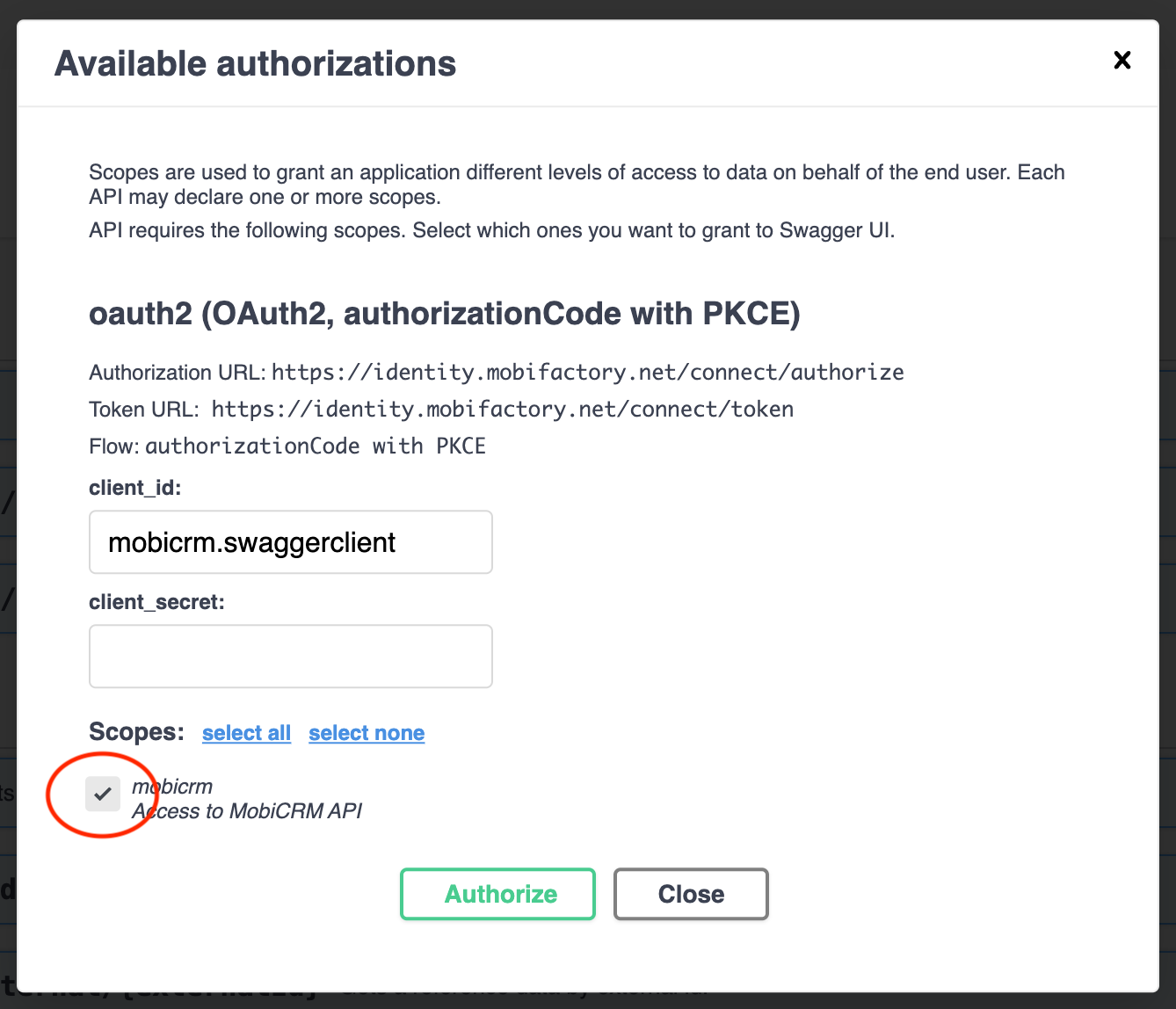Click the 'client_secret:' field label

pos(156,602)
